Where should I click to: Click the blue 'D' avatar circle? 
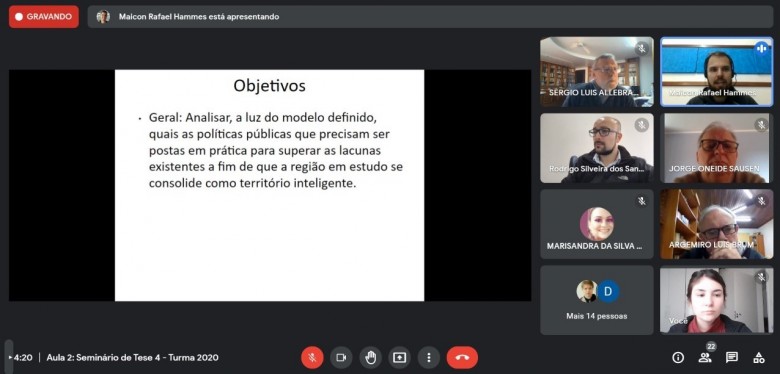pyautogui.click(x=608, y=291)
